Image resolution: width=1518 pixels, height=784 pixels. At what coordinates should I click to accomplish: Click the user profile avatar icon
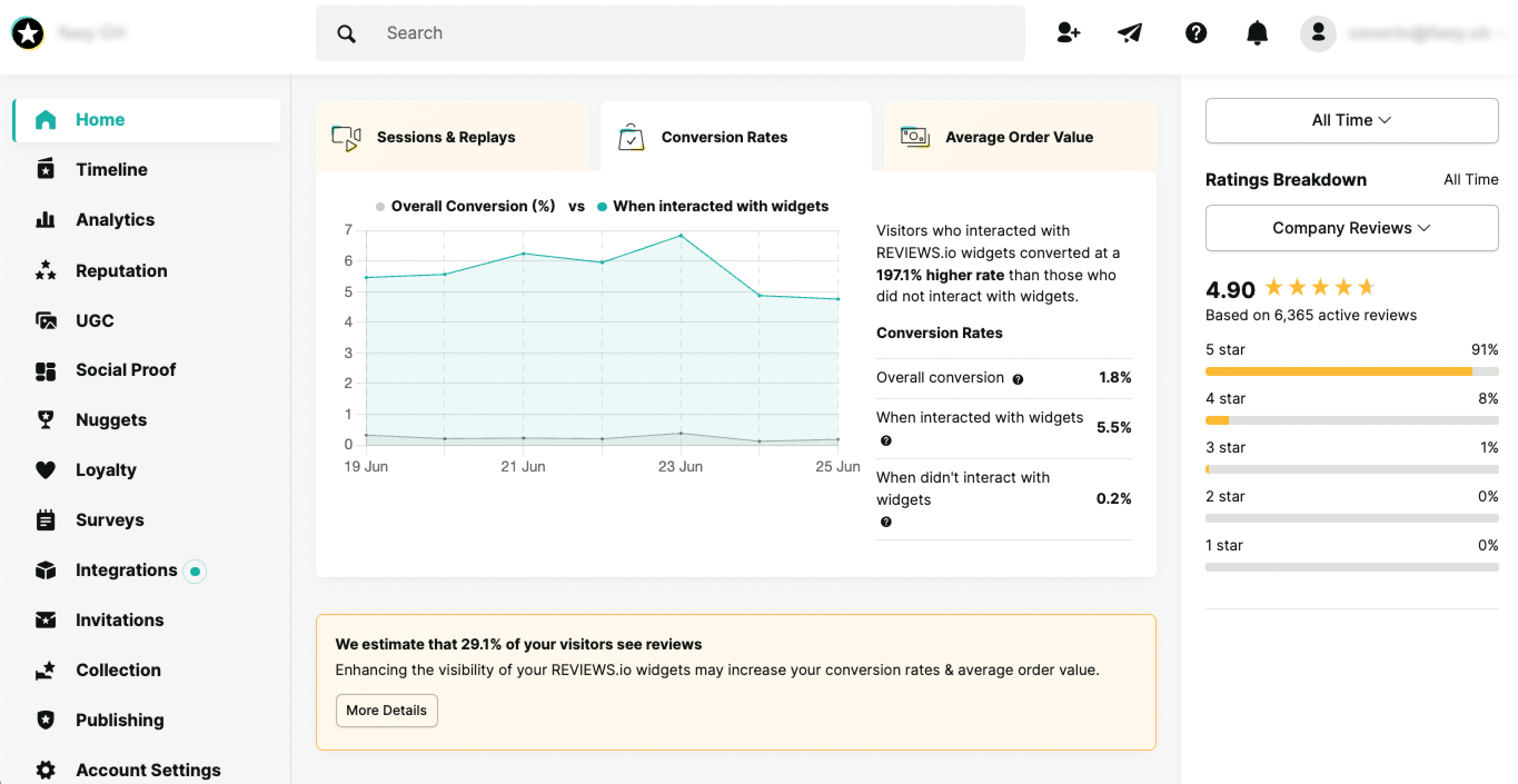pyautogui.click(x=1318, y=33)
